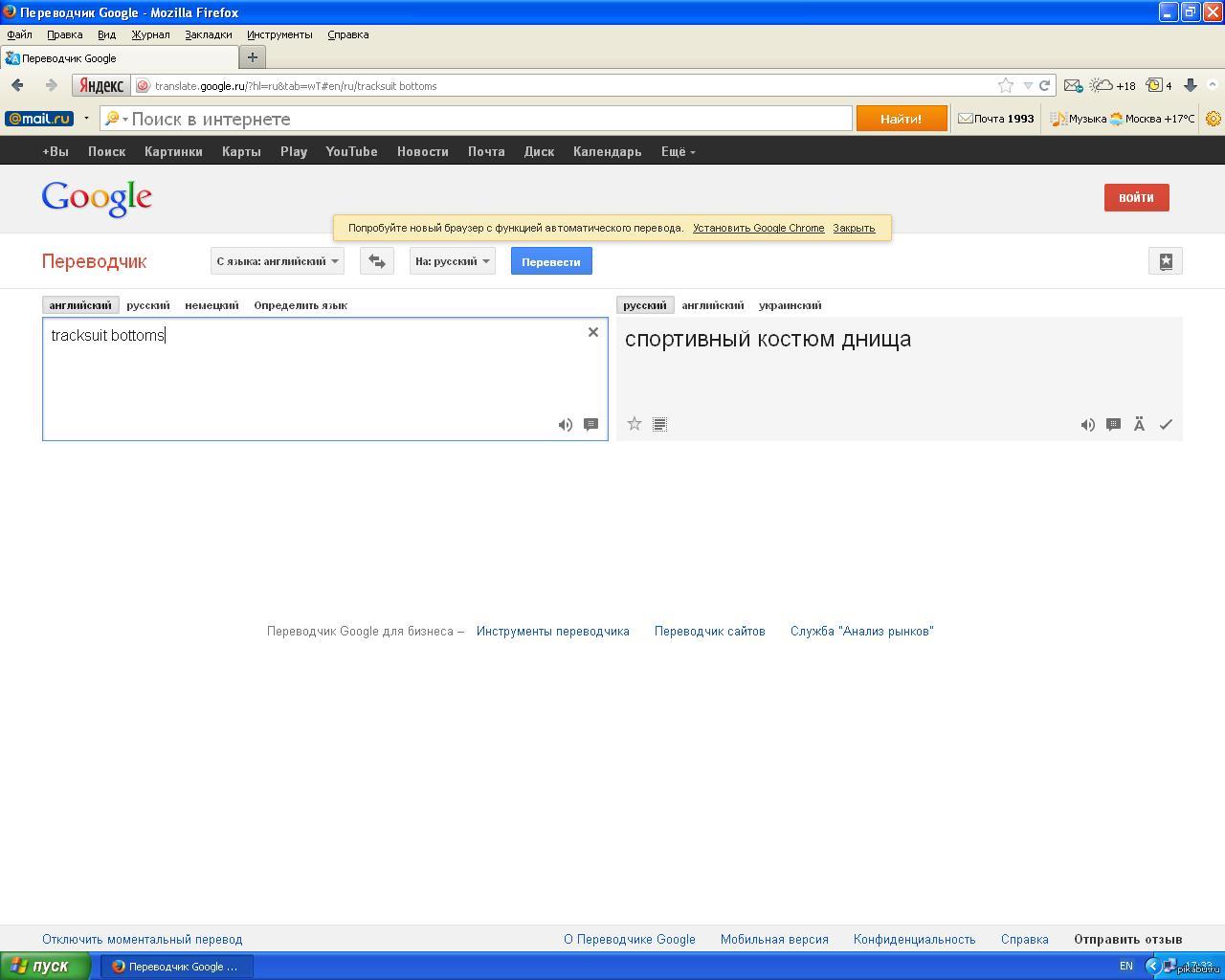Go back with the browser arrow
This screenshot has height=980, width=1225.
tap(17, 85)
